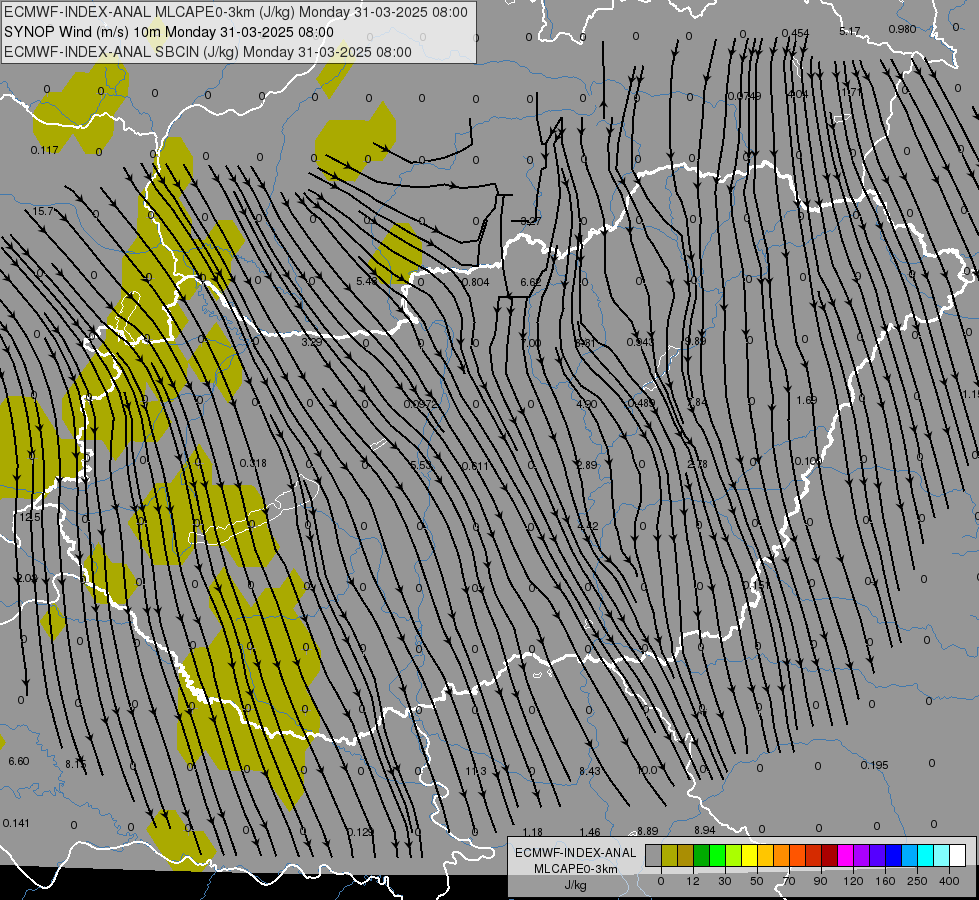Click the pure blue legend swatch
The width and height of the screenshot is (979, 900).
(x=894, y=856)
